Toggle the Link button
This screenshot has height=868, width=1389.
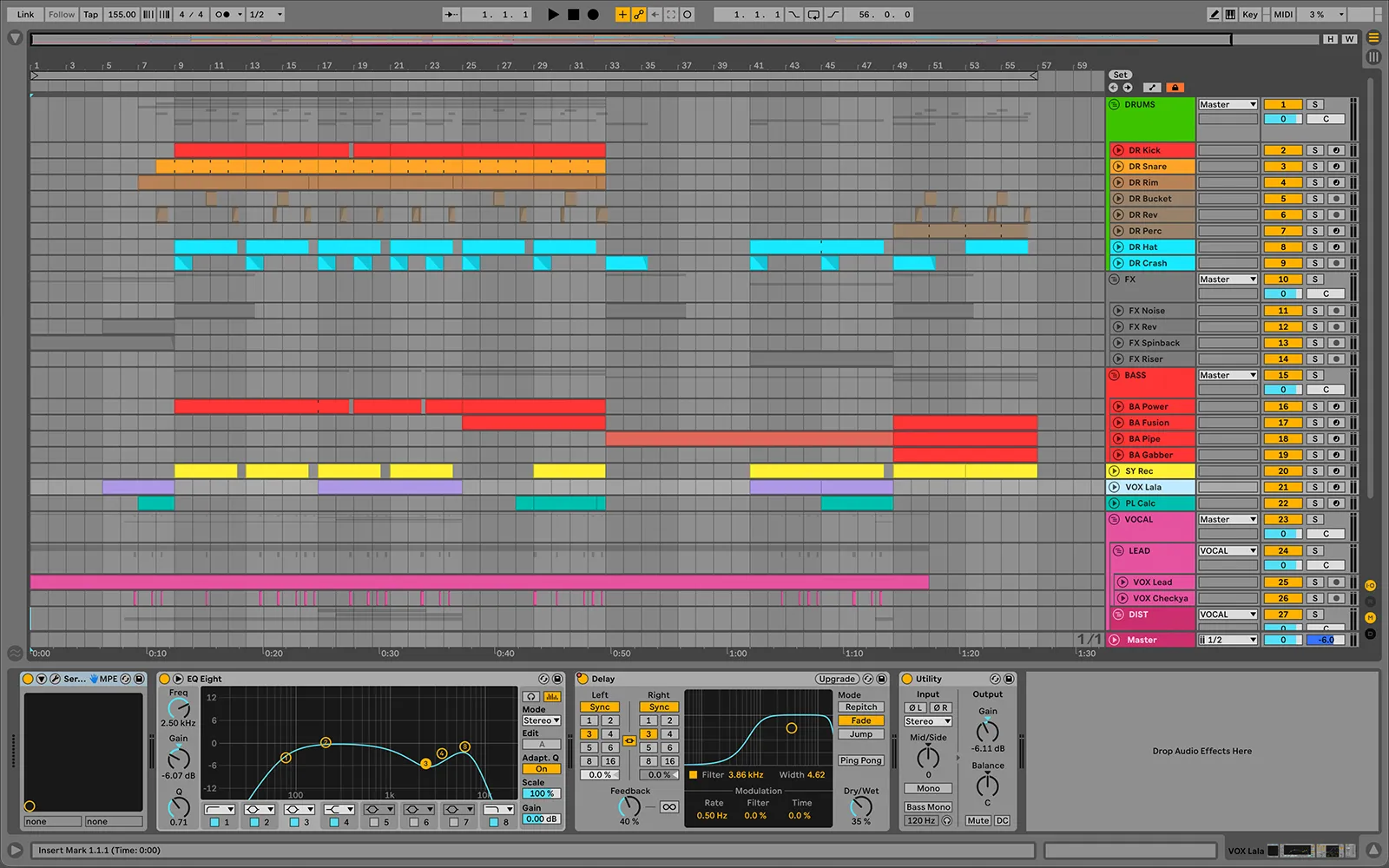pyautogui.click(x=26, y=15)
